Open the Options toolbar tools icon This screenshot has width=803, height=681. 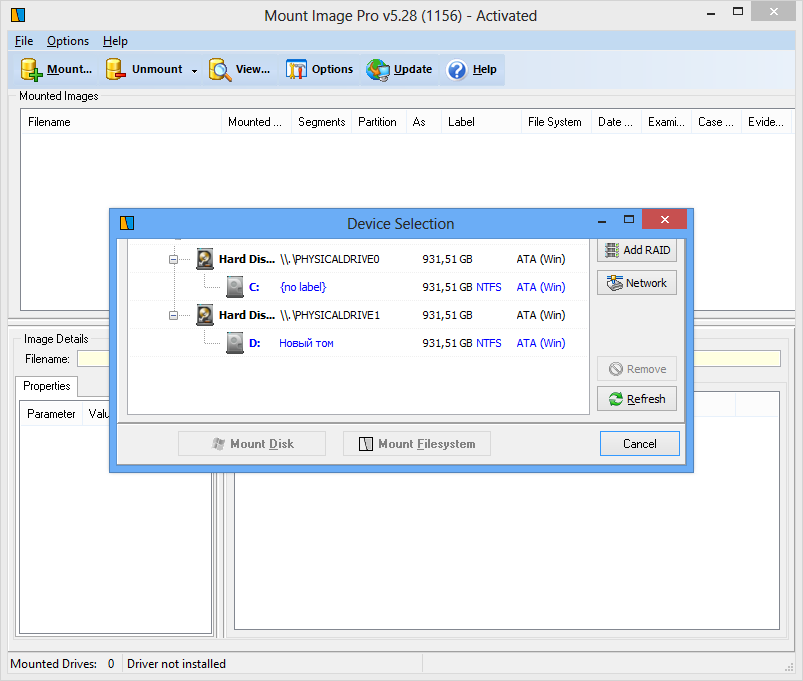tap(296, 70)
